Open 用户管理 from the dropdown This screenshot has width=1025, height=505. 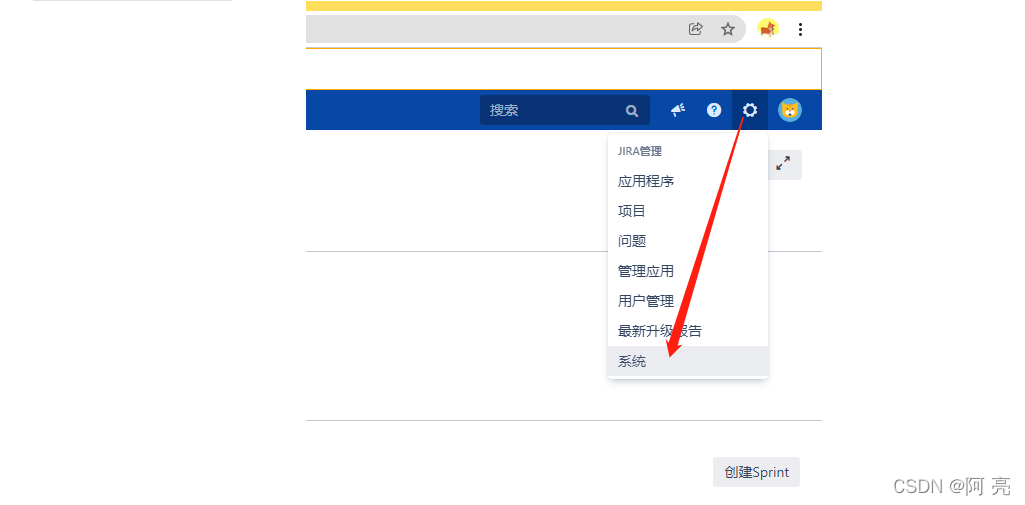click(x=688, y=301)
